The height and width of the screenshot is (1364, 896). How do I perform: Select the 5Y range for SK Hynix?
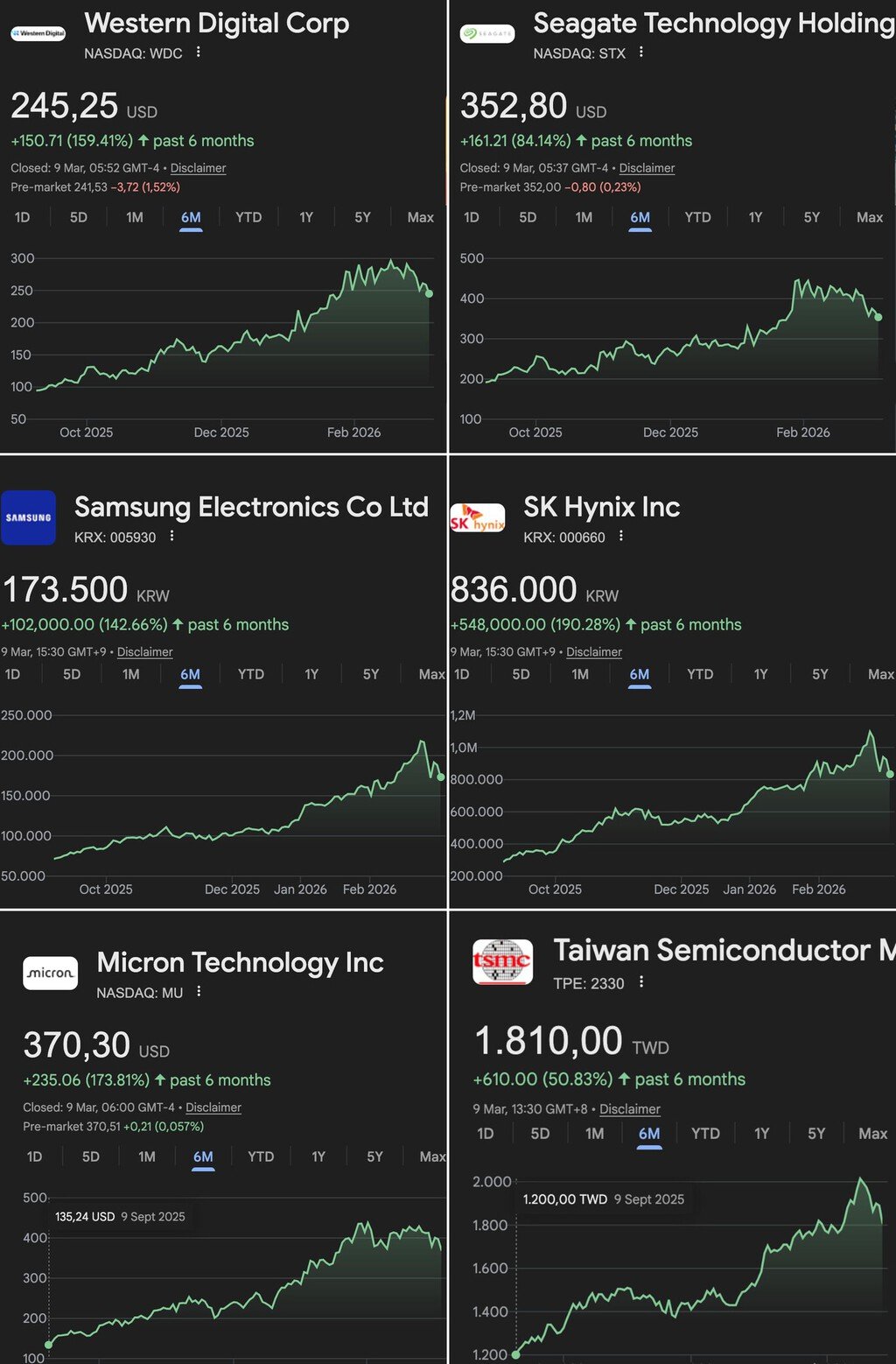pyautogui.click(x=820, y=674)
